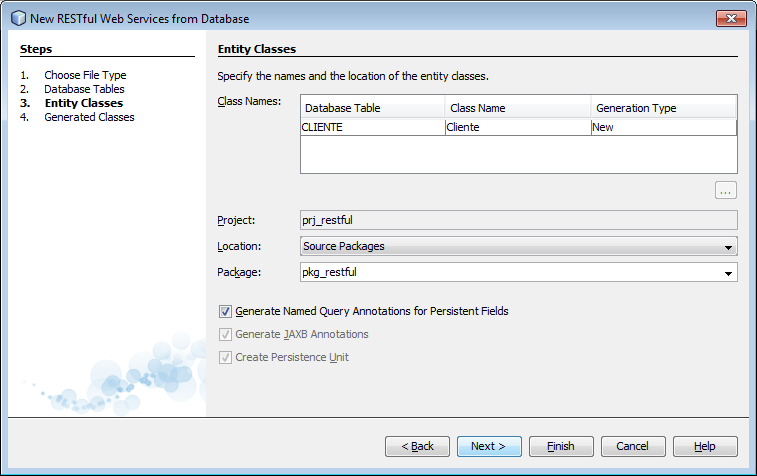Viewport: 757px width, 476px height.
Task: Click the Database Table column header
Action: tap(372, 108)
